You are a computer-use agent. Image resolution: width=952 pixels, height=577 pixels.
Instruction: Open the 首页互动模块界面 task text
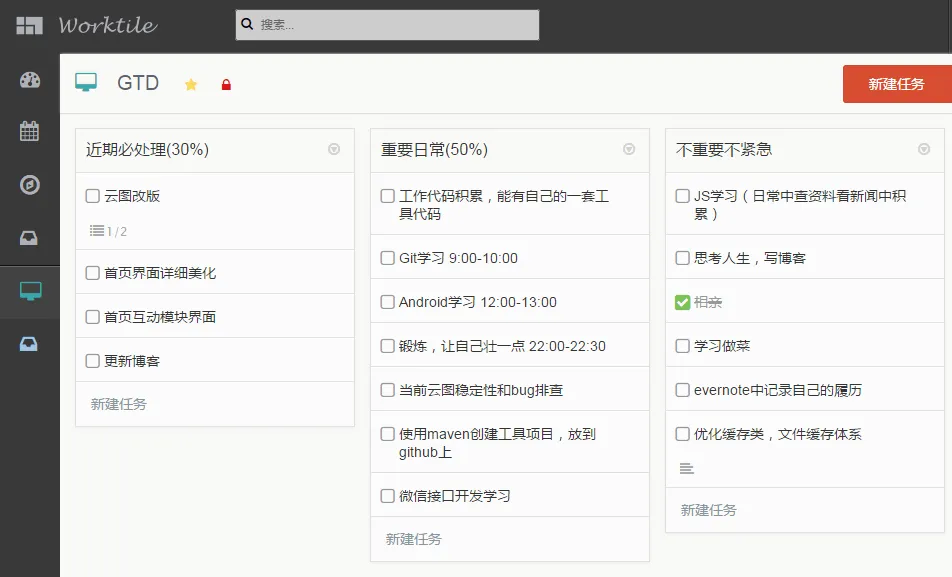click(160, 316)
